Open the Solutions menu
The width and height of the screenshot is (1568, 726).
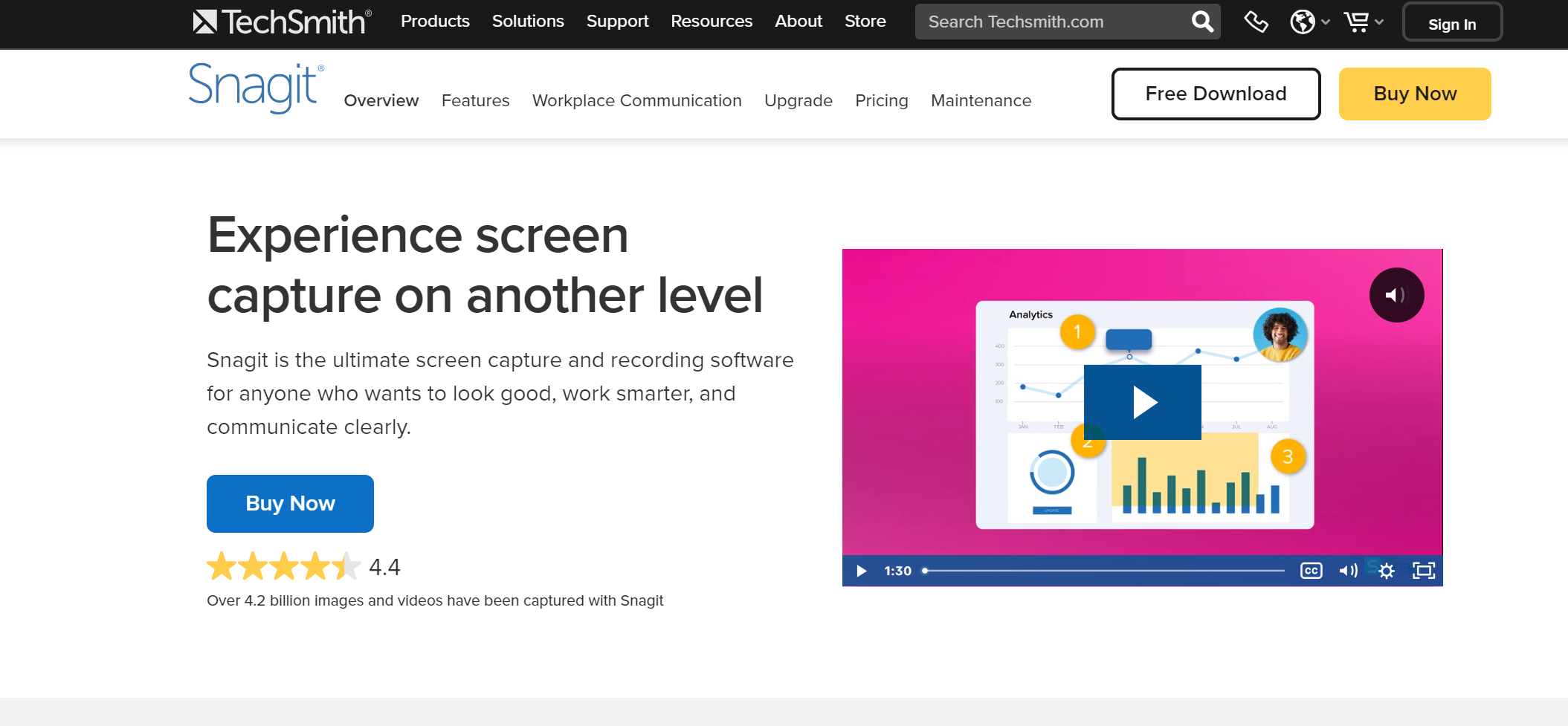528,21
